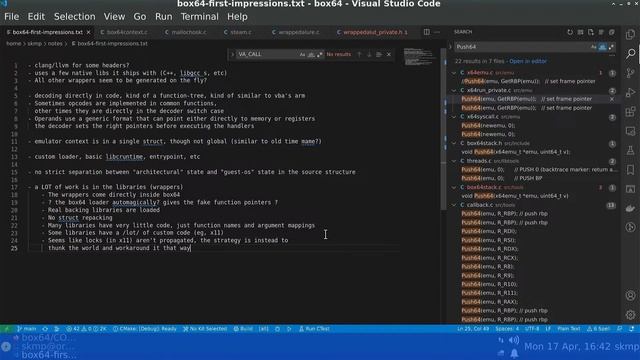Open notifications bell in VS Code status bar

[x=631, y=329]
